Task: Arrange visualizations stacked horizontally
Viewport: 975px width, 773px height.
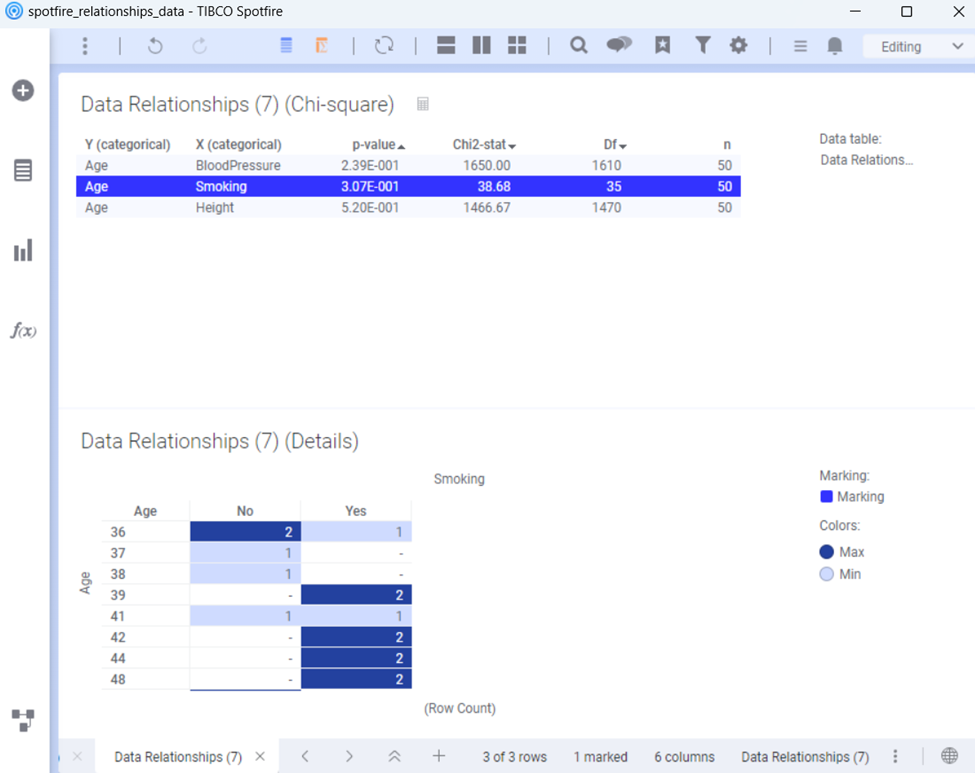Action: (446, 45)
